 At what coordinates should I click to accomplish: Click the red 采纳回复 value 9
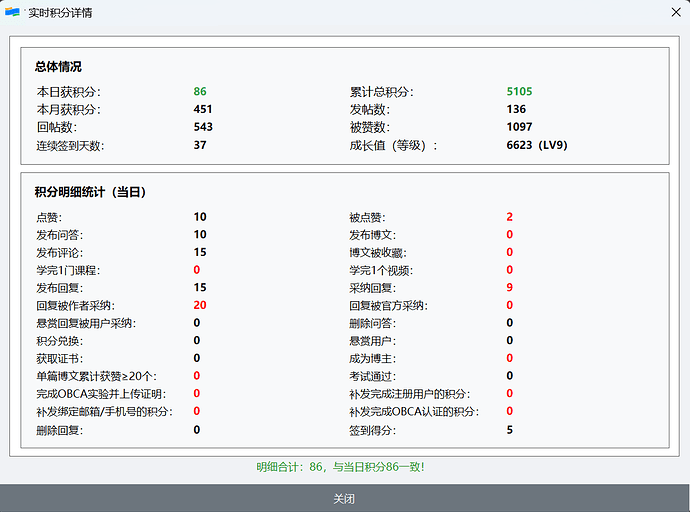coord(509,287)
